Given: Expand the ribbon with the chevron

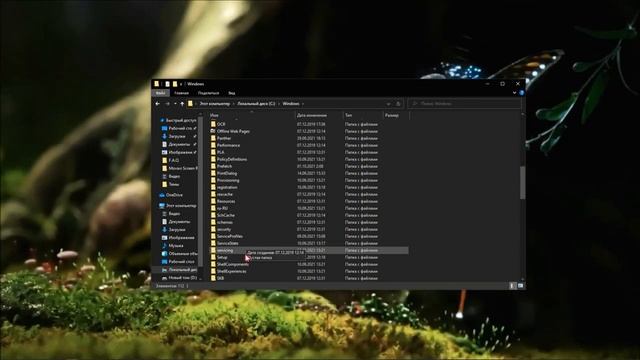Looking at the screenshot, I should [x=514, y=93].
